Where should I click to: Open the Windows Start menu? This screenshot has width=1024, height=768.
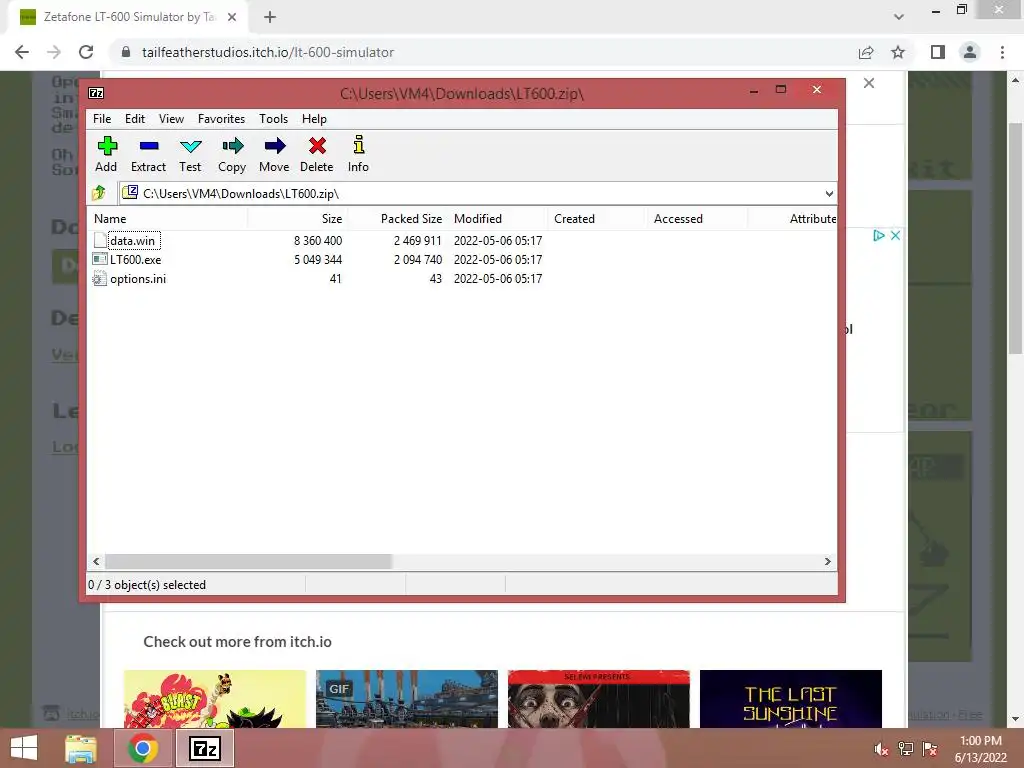point(24,748)
